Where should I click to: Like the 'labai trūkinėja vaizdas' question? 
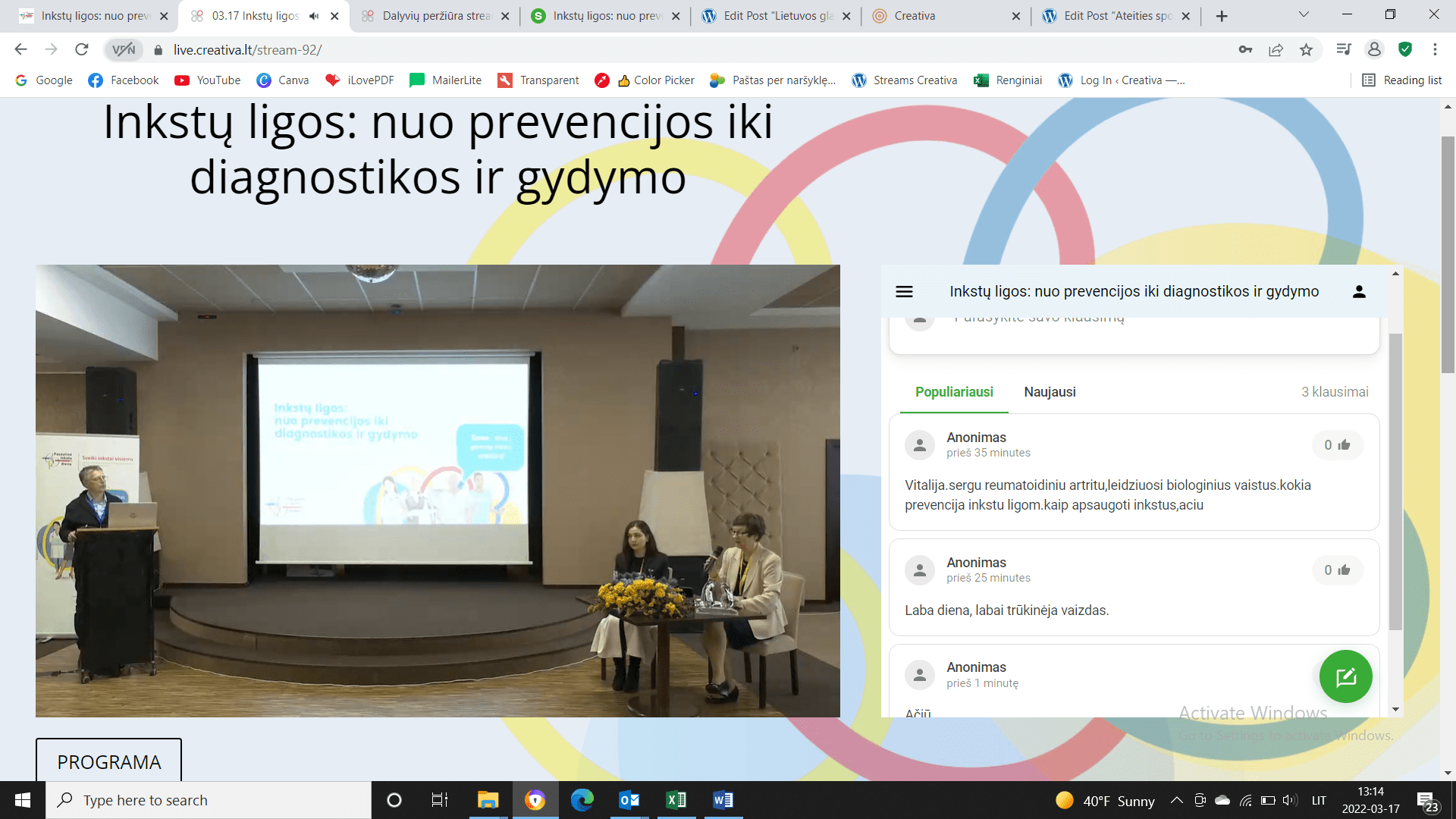pyautogui.click(x=1338, y=570)
